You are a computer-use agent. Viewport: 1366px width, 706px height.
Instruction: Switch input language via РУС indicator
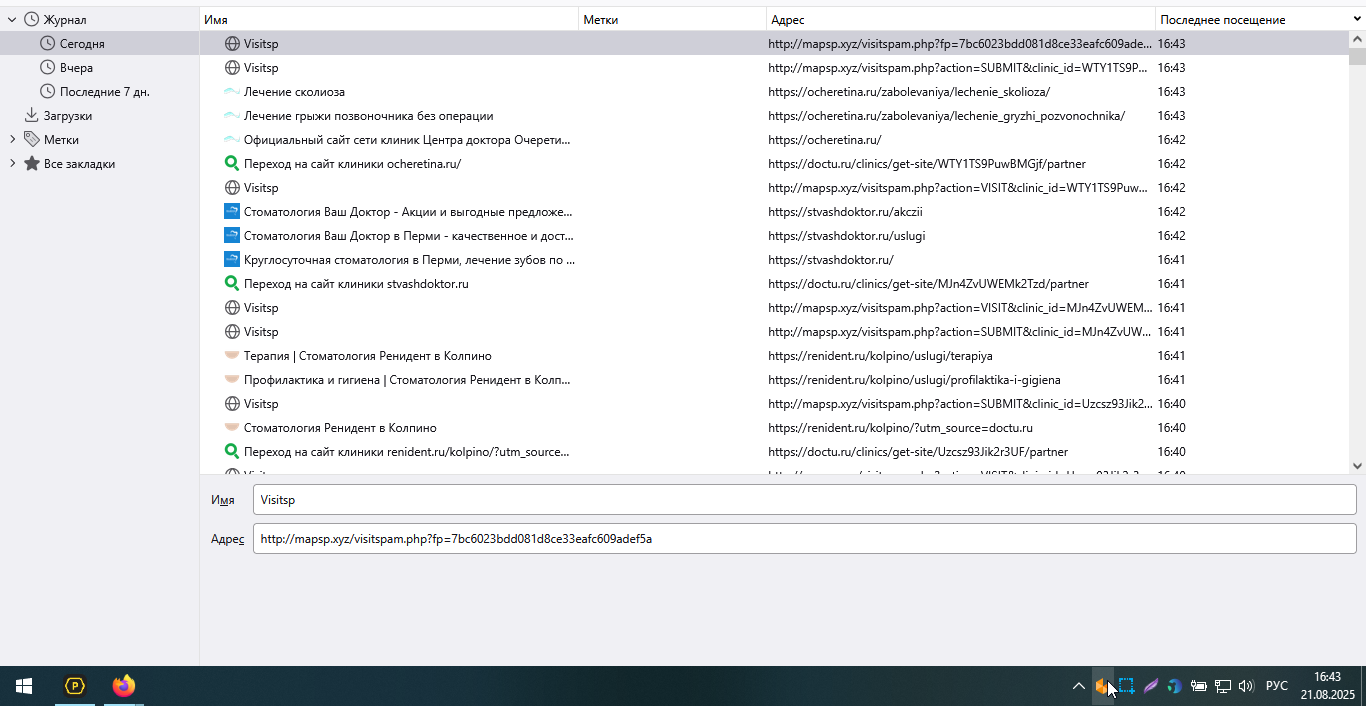(1277, 686)
